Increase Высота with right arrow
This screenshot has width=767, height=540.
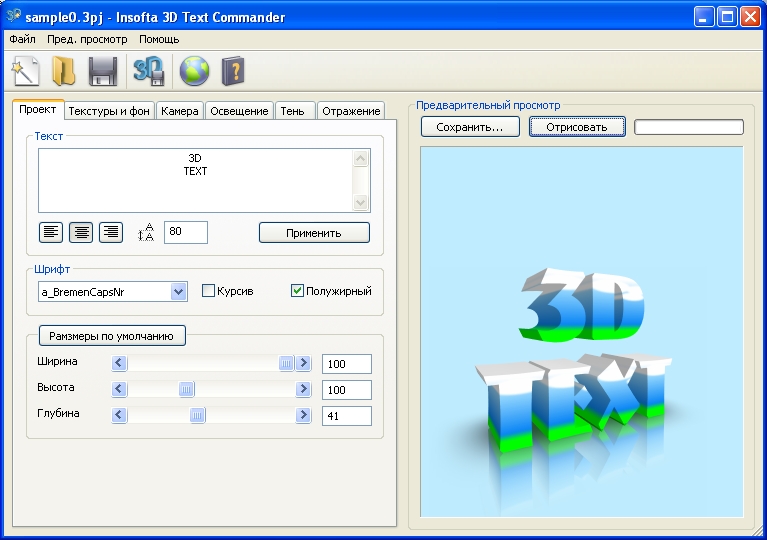click(x=304, y=389)
